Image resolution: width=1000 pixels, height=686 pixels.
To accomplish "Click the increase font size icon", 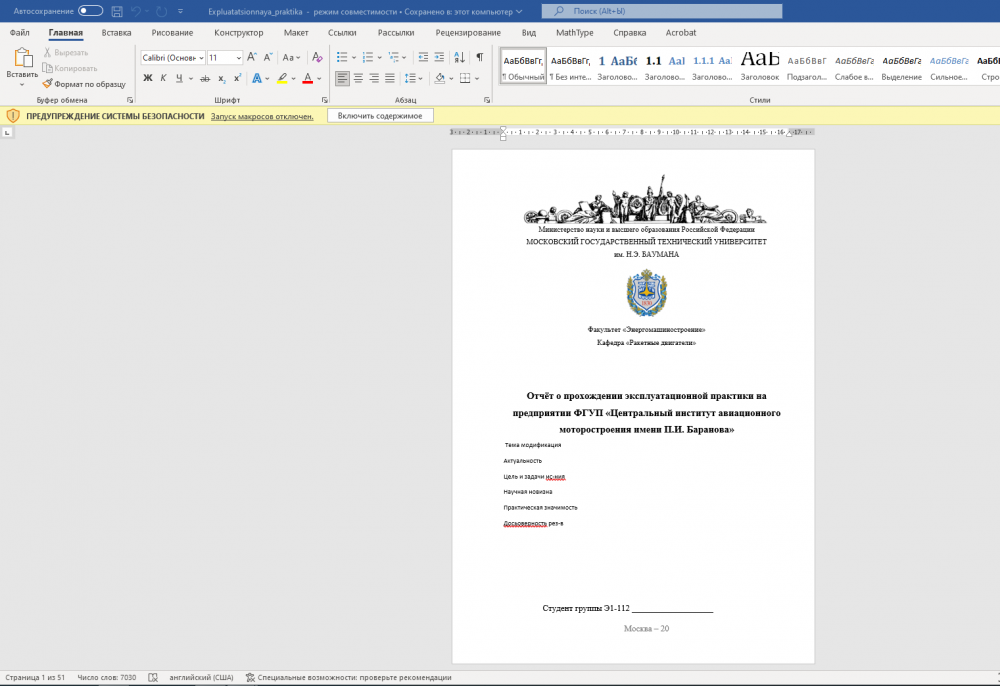I will pos(252,57).
